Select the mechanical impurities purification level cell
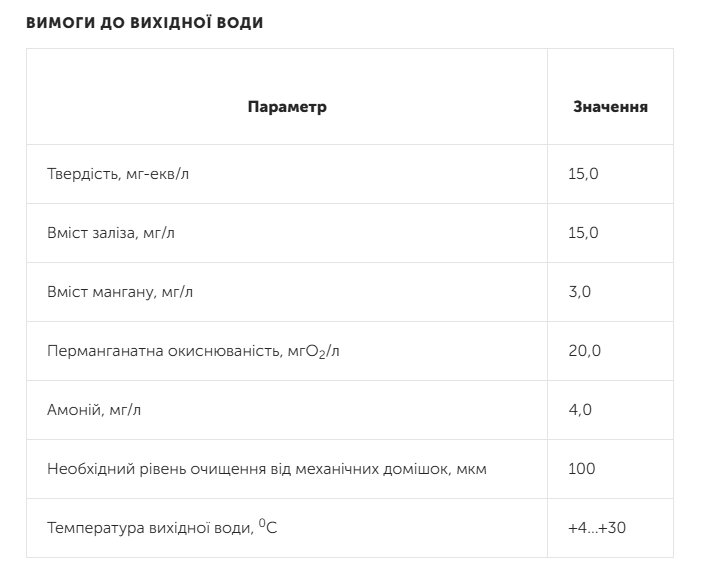Image resolution: width=709 pixels, height=574 pixels. click(267, 469)
